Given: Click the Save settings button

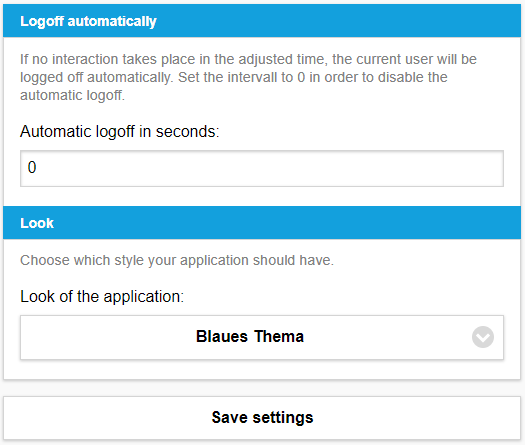Looking at the screenshot, I should tap(262, 418).
